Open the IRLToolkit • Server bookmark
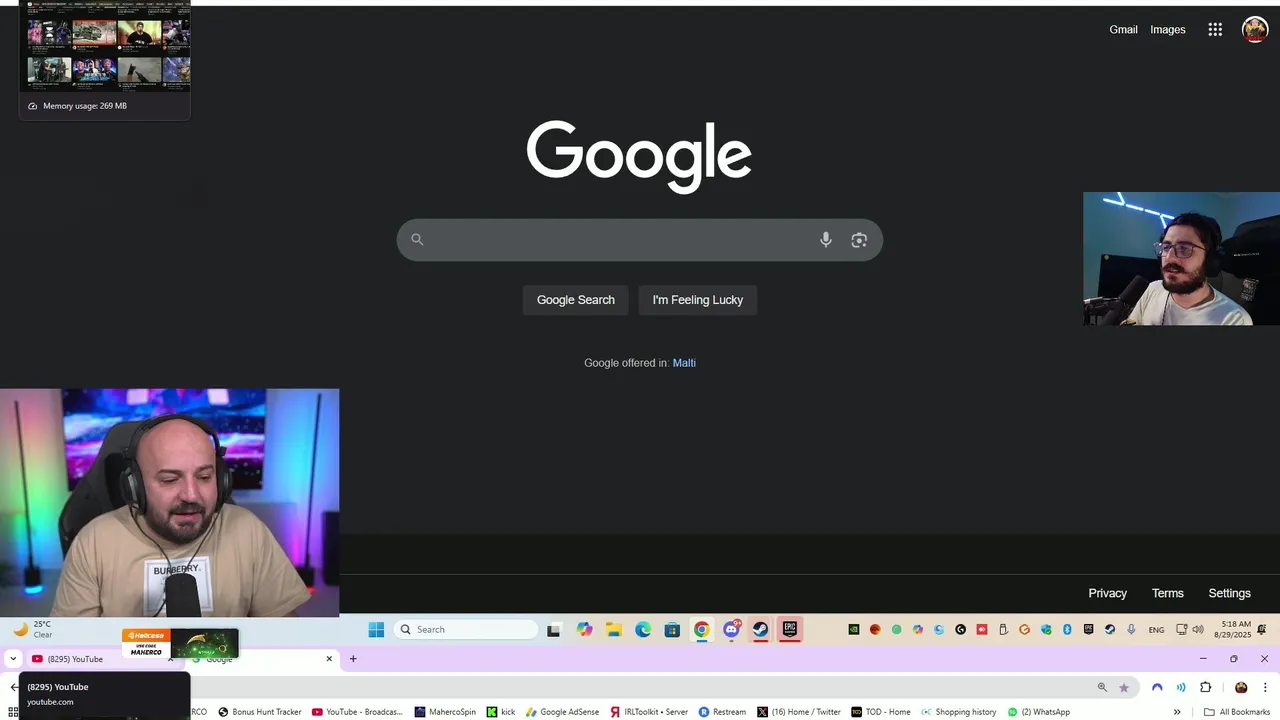The height and width of the screenshot is (720, 1280). tap(649, 712)
